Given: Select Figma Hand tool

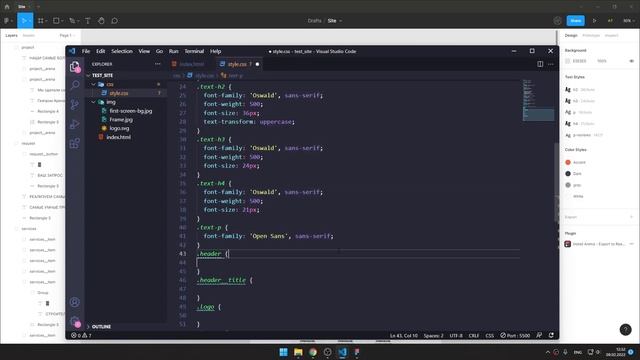Looking at the screenshot, I should [101, 20].
